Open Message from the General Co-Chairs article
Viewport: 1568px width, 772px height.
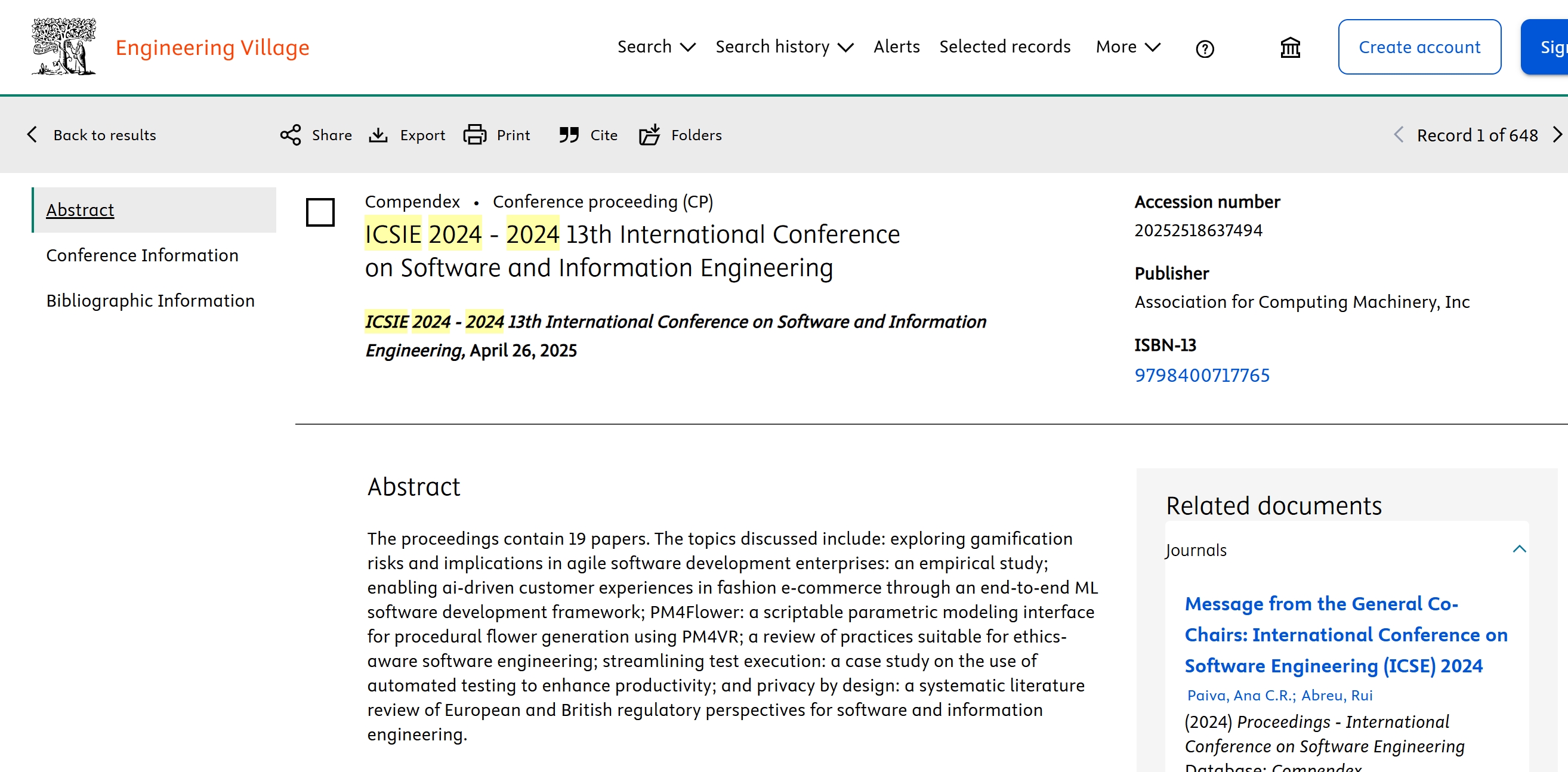pyautogui.click(x=1345, y=634)
